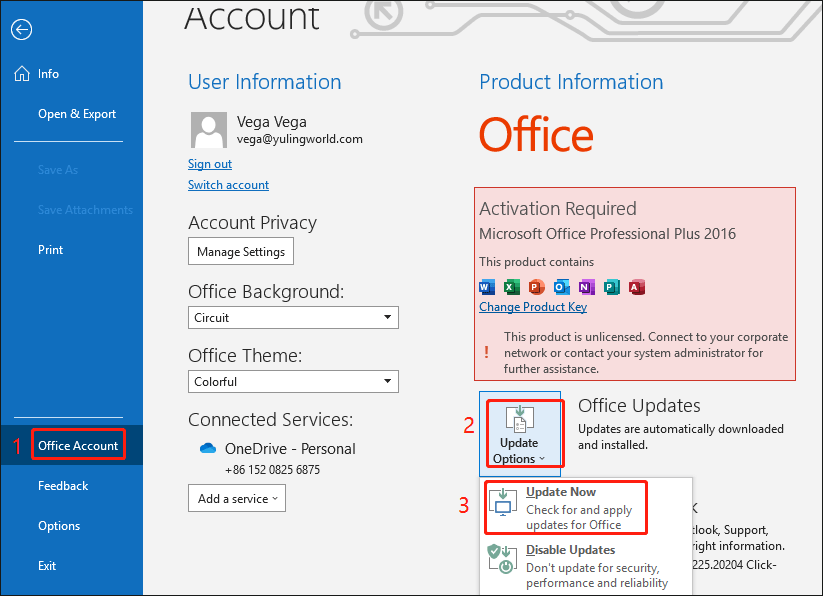Click the Access app icon
This screenshot has width=823, height=596.
[636, 287]
